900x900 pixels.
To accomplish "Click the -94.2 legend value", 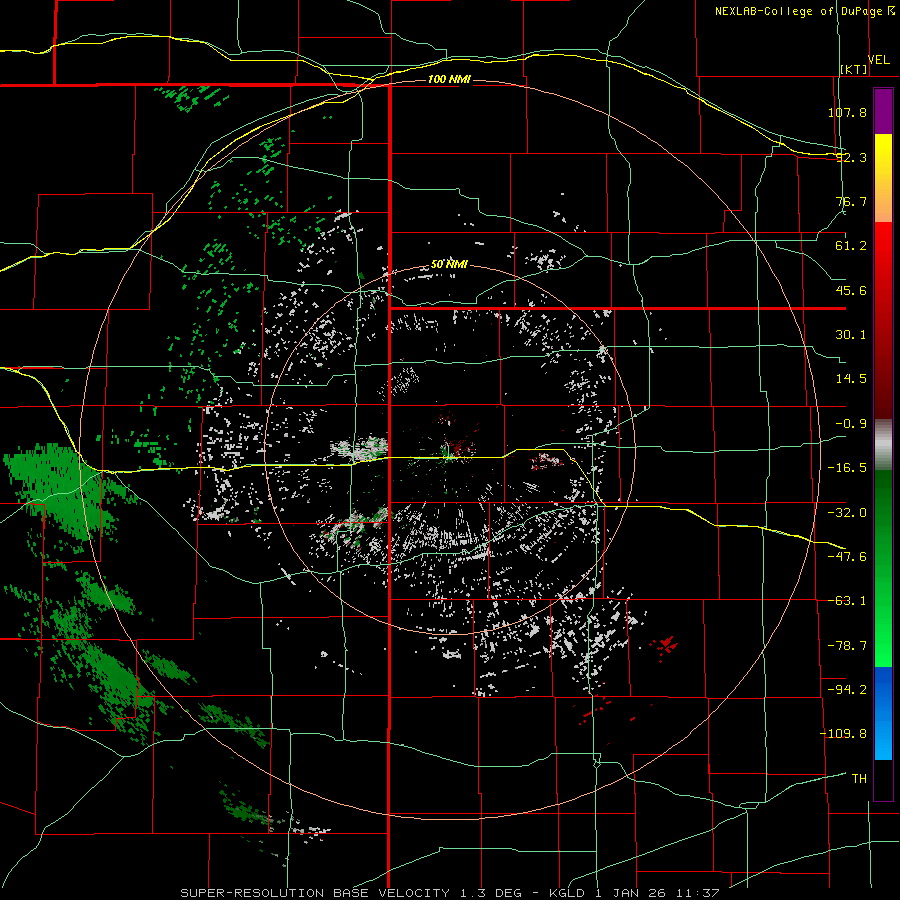I will (847, 690).
